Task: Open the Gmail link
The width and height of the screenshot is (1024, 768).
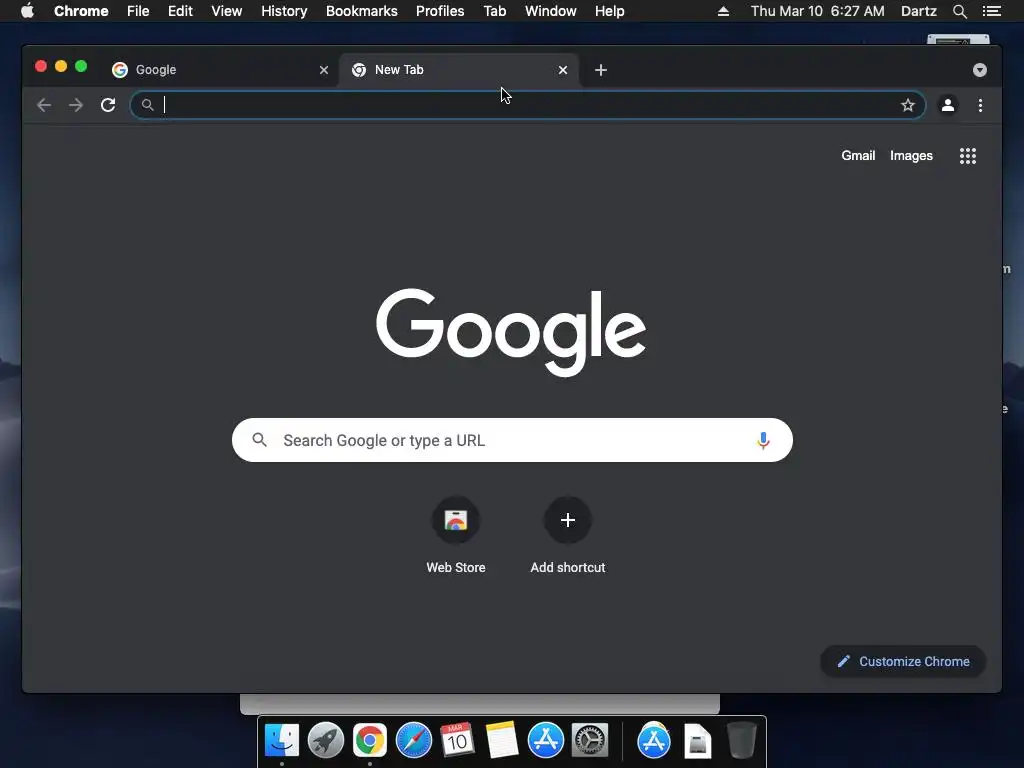Action: [x=858, y=155]
